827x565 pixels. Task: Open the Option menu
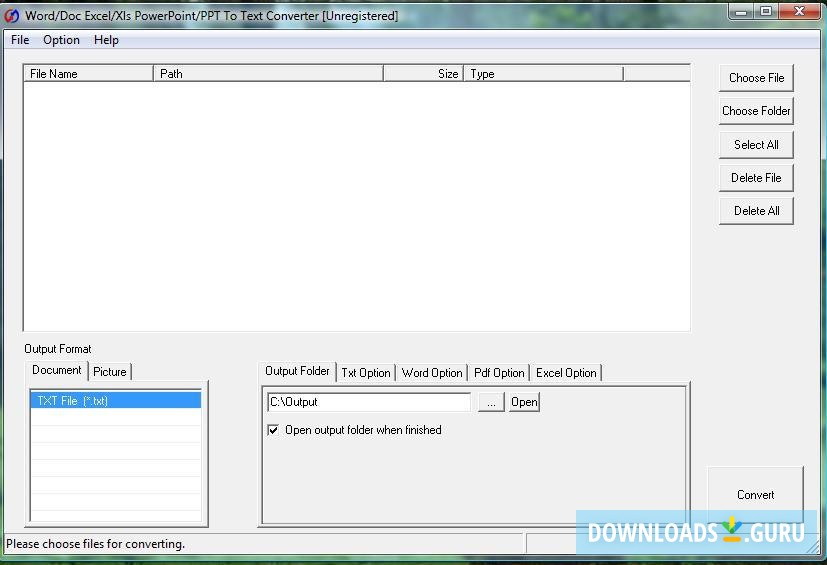pos(61,40)
